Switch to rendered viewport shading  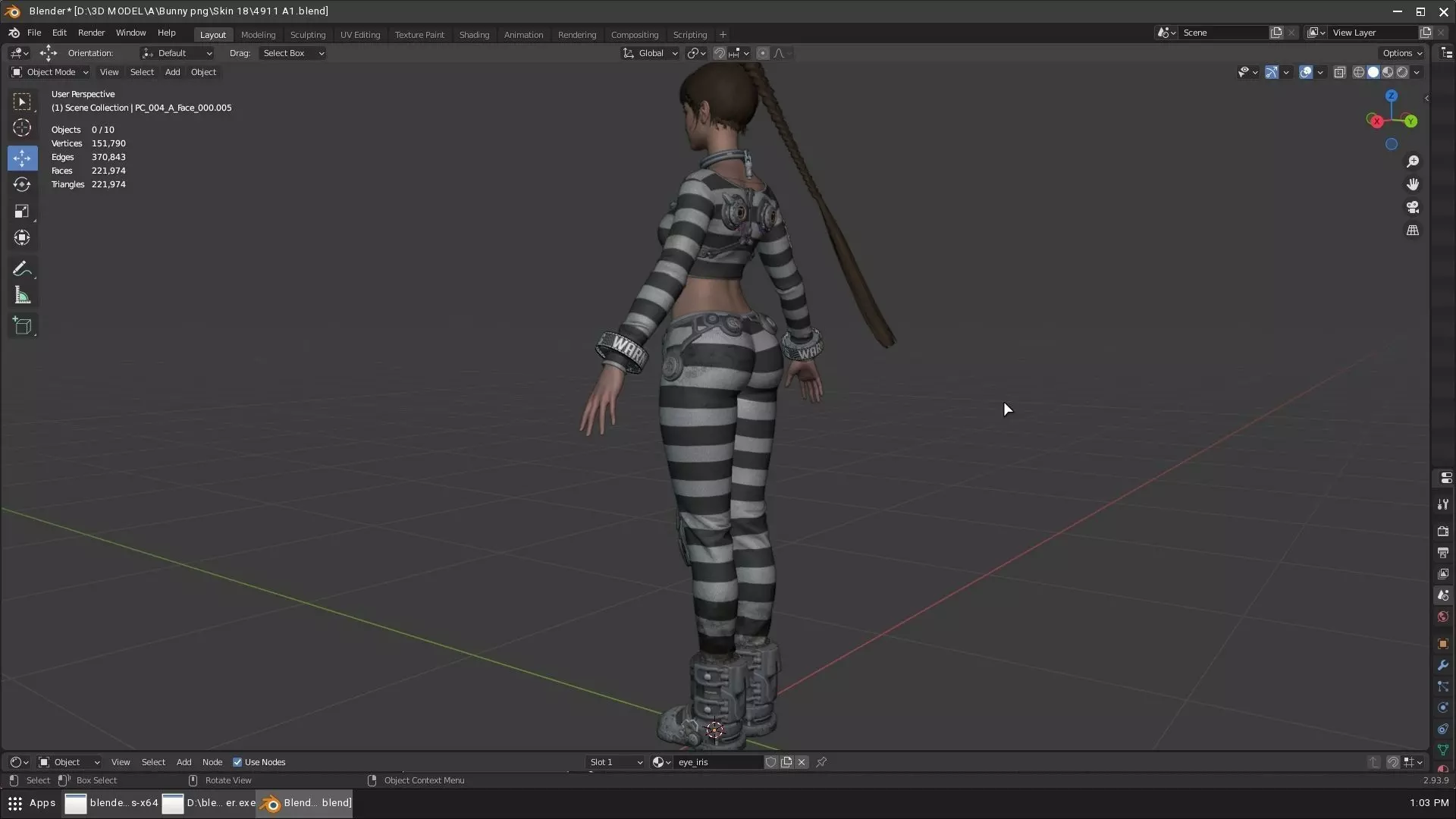click(1402, 72)
